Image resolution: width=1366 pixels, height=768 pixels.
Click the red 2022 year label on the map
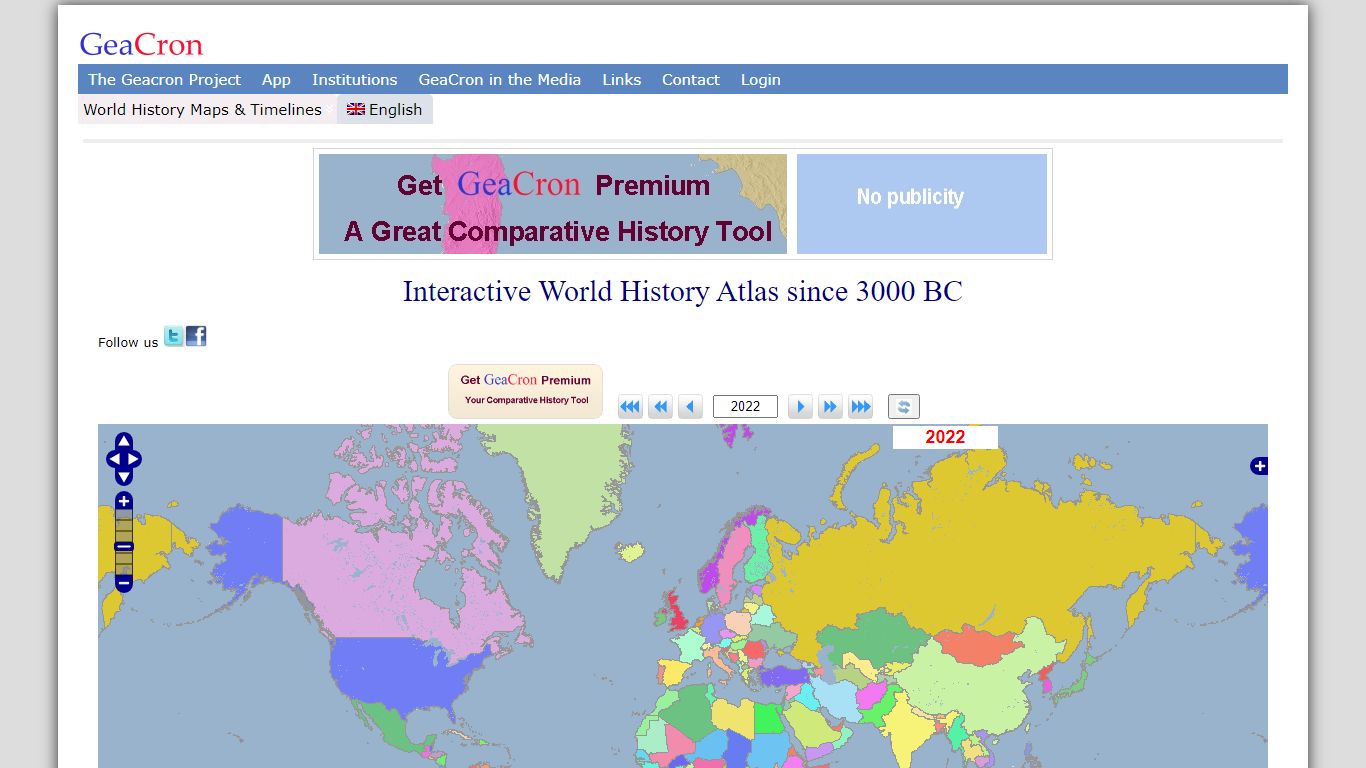click(945, 437)
